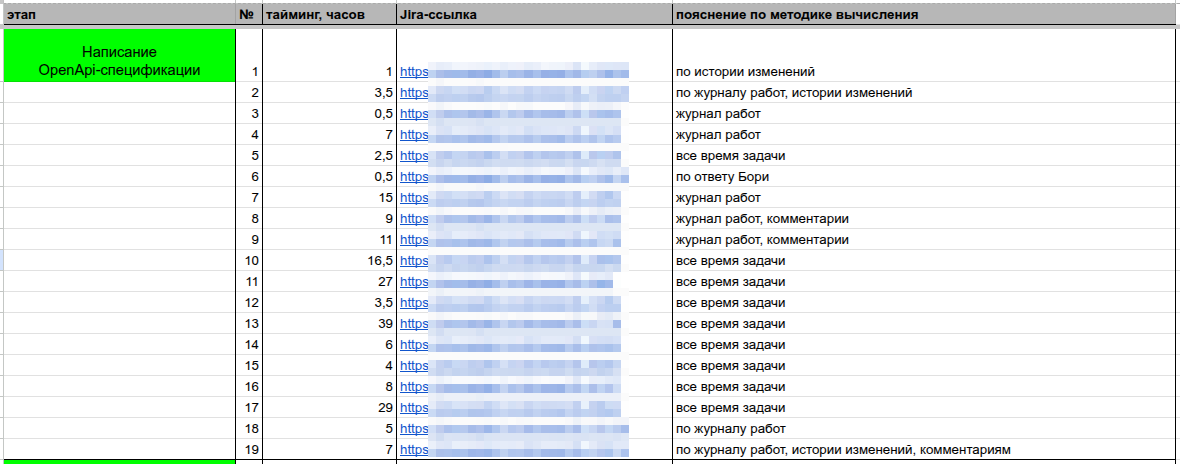Select the timing cell with value 27
The image size is (1180, 464).
329,282
